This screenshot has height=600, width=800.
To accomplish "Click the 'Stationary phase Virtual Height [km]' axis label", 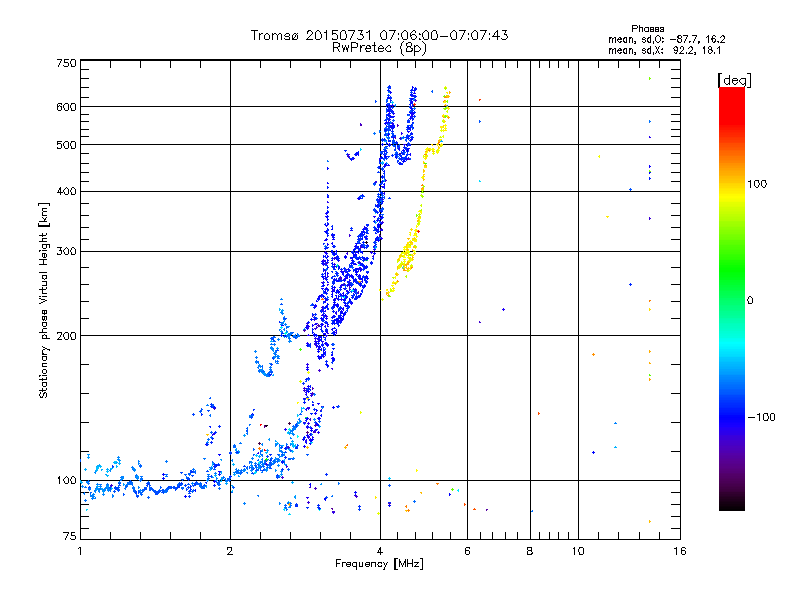I will [x=43, y=300].
